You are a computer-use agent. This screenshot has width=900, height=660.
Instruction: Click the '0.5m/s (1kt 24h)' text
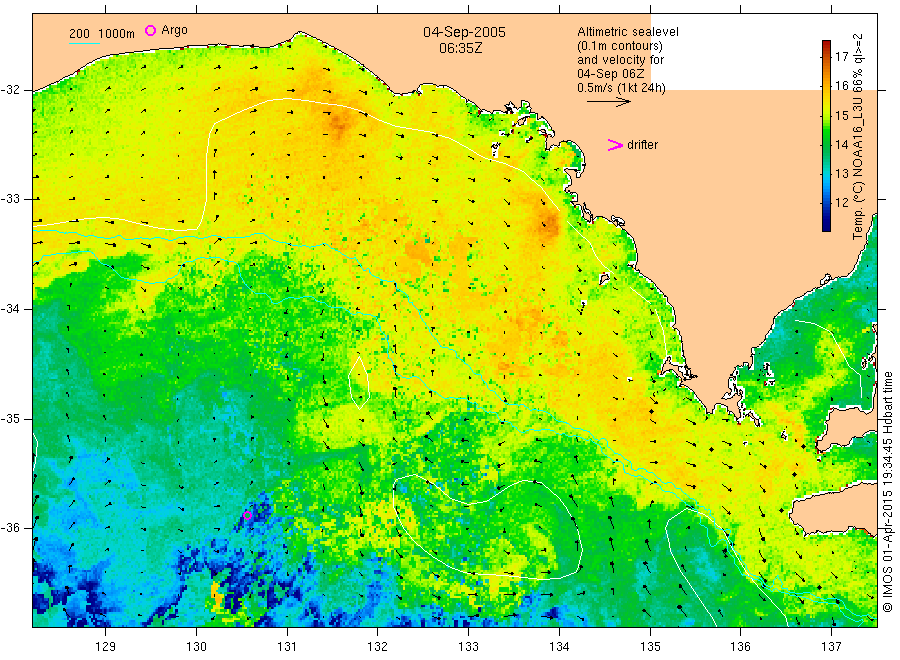click(x=622, y=88)
